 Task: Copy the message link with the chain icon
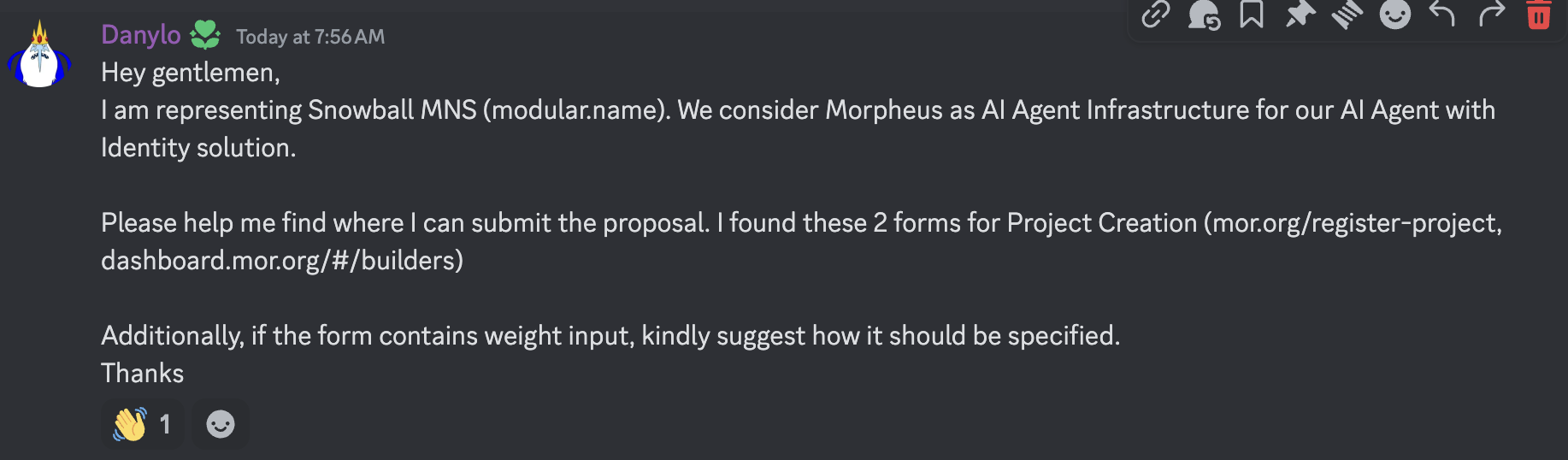pos(1156,15)
